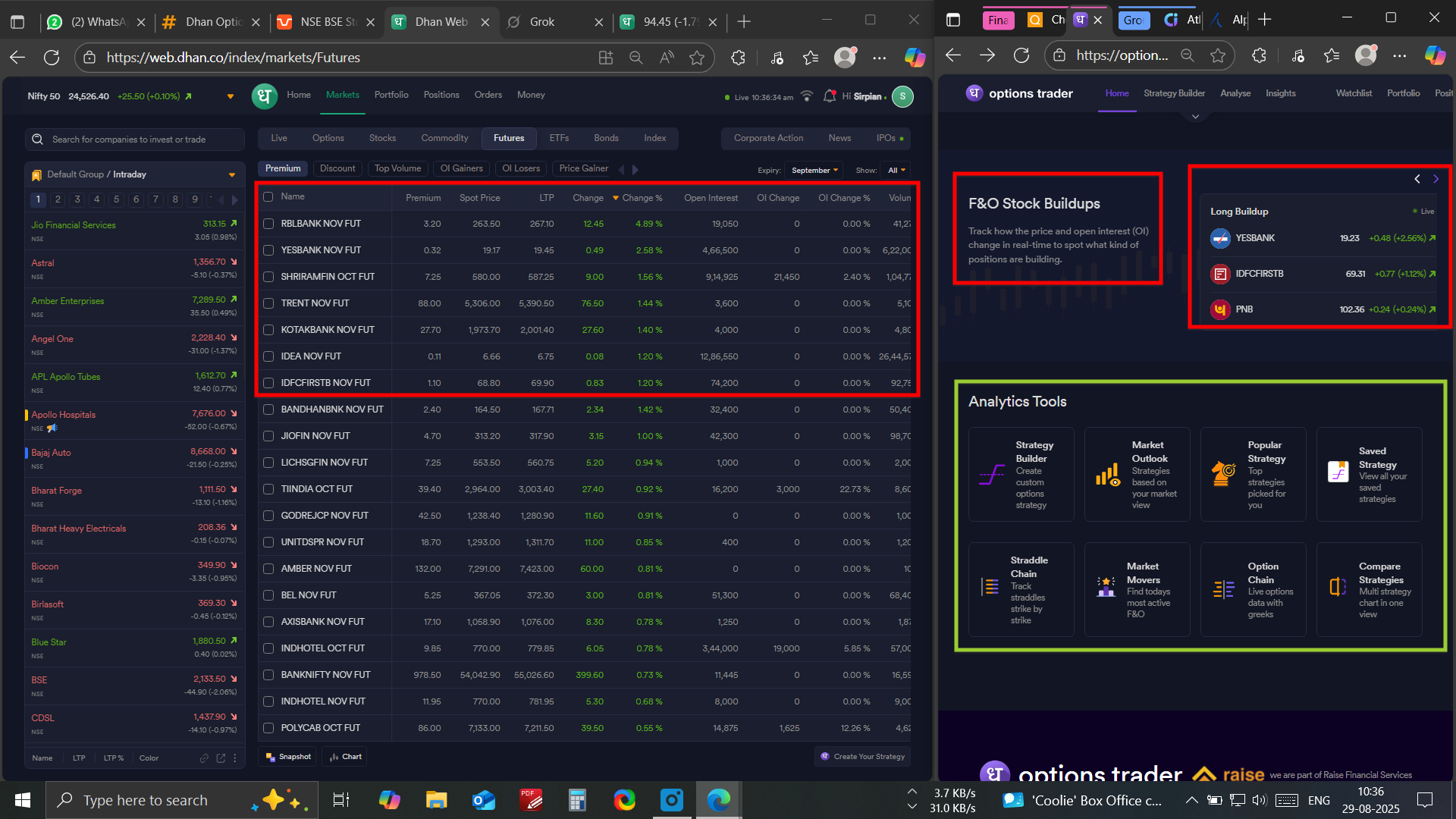Viewport: 1456px width, 819px height.
Task: Click the Create Your Strategy button
Action: [862, 757]
